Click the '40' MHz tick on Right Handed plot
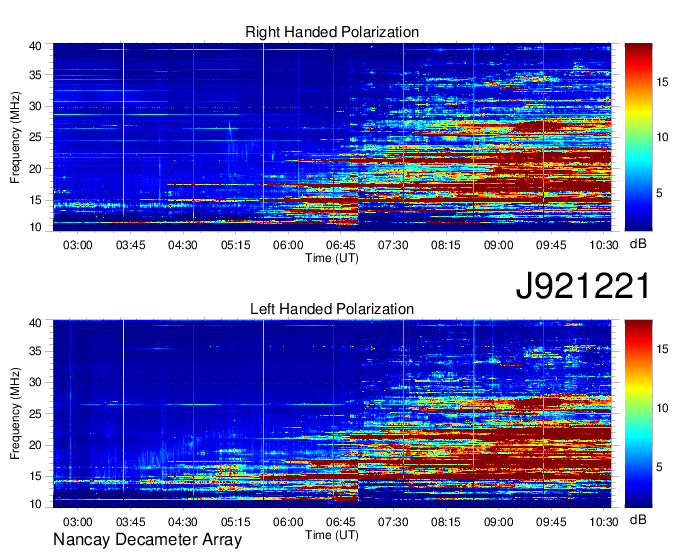 pos(36,46)
